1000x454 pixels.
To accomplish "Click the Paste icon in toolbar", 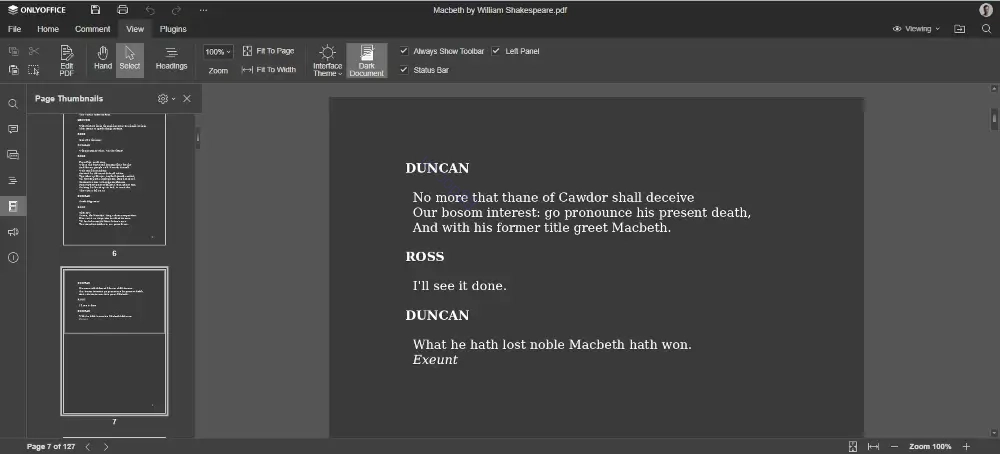I will point(13,70).
